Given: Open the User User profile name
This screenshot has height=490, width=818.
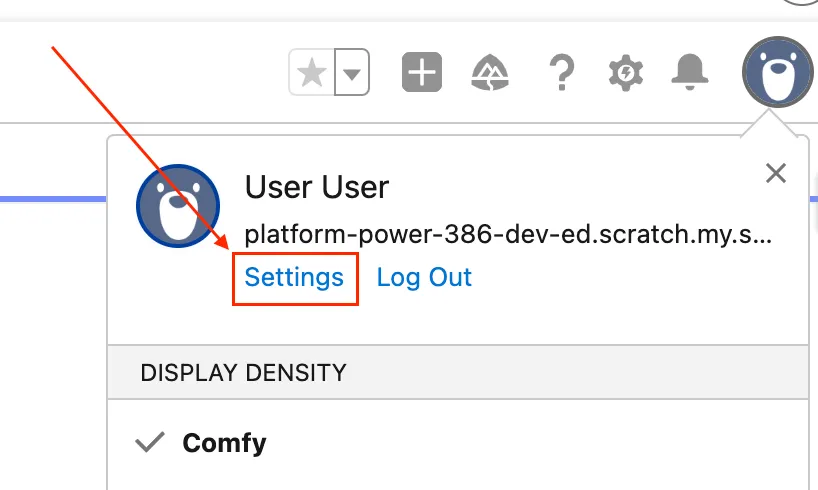Looking at the screenshot, I should [317, 187].
